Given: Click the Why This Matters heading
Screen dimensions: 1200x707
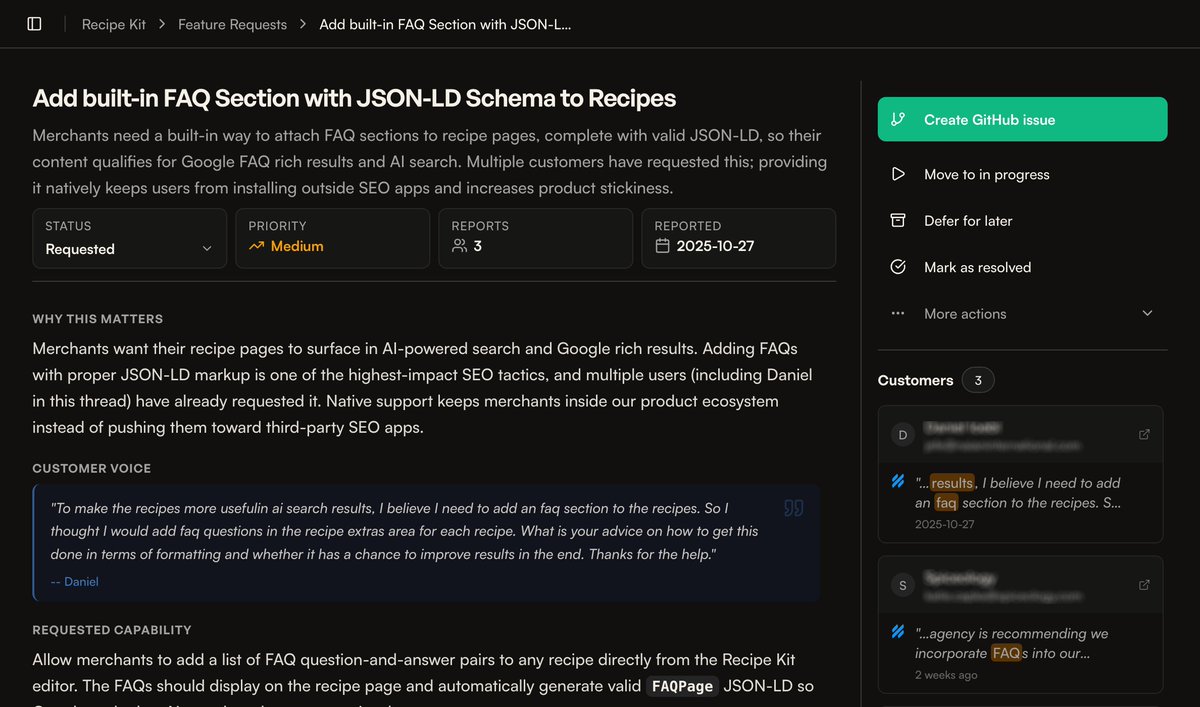Looking at the screenshot, I should pos(97,319).
